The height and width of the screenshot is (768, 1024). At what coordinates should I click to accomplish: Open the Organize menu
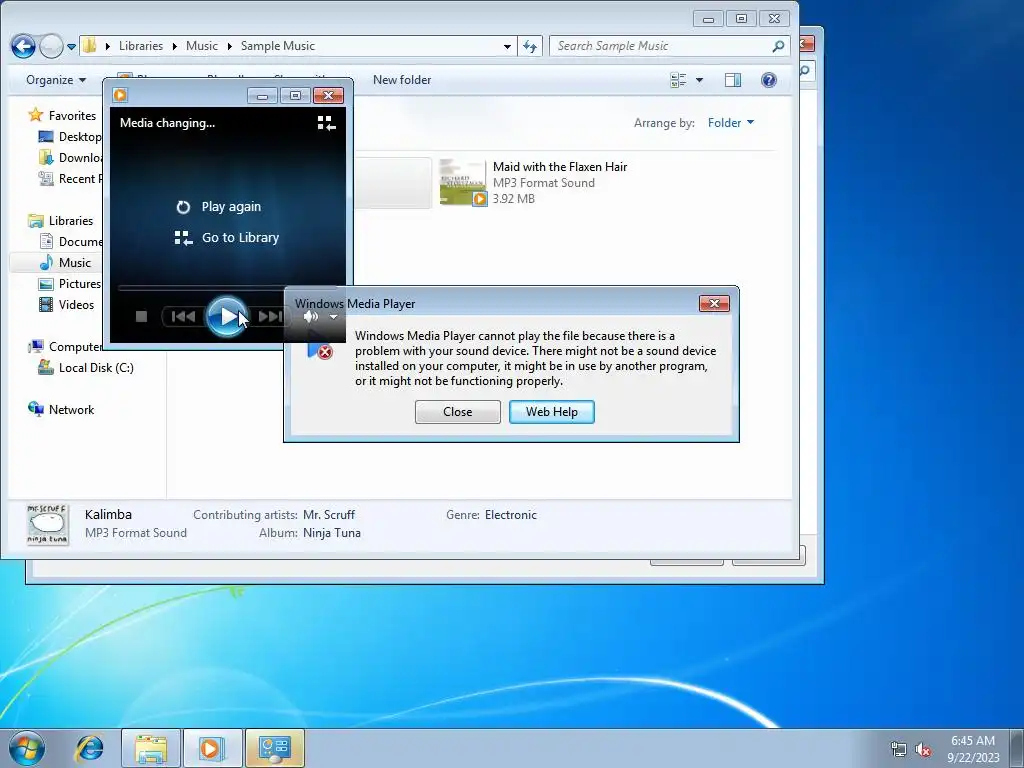click(56, 80)
